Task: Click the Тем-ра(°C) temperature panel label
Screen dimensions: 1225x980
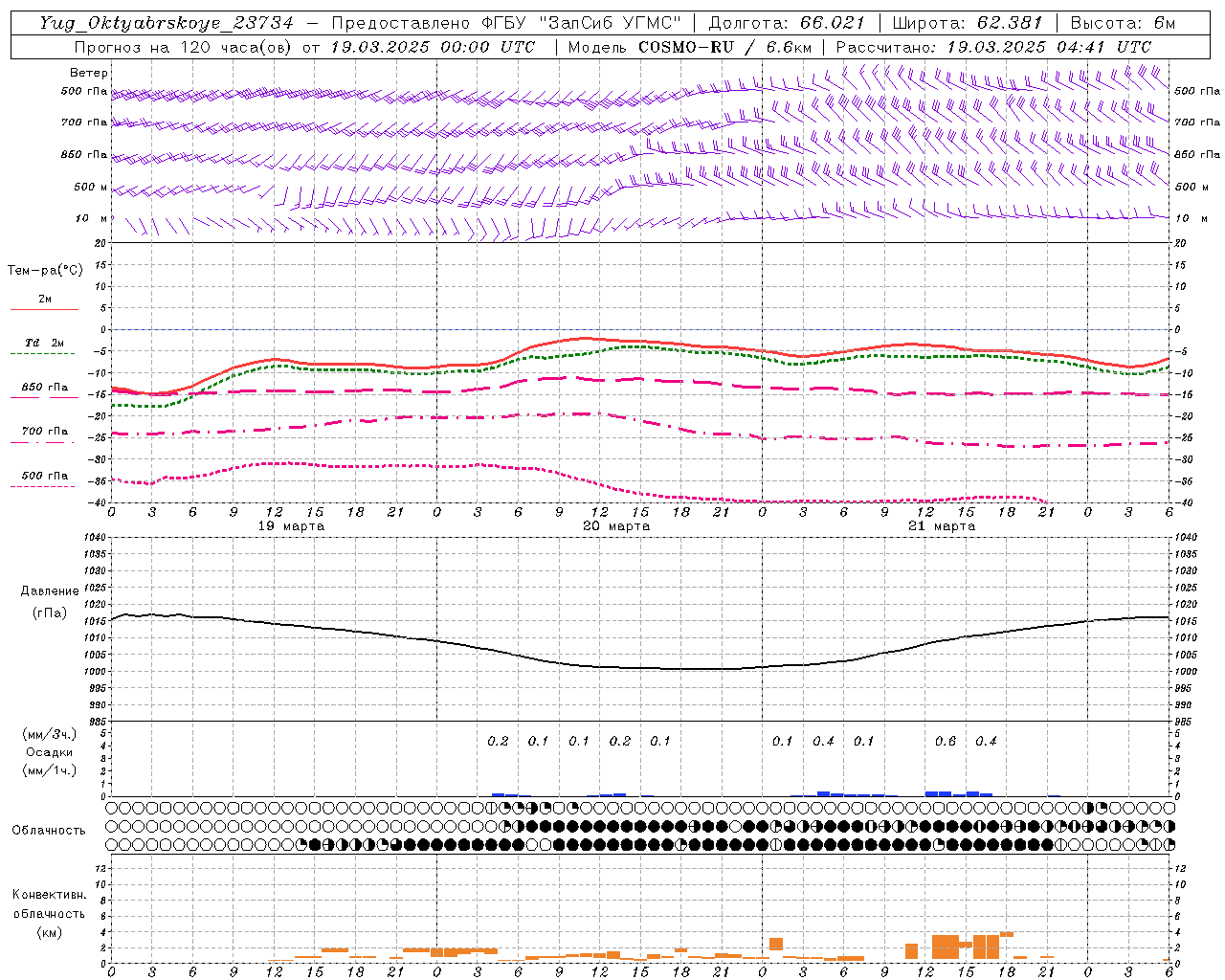Action: 45,270
